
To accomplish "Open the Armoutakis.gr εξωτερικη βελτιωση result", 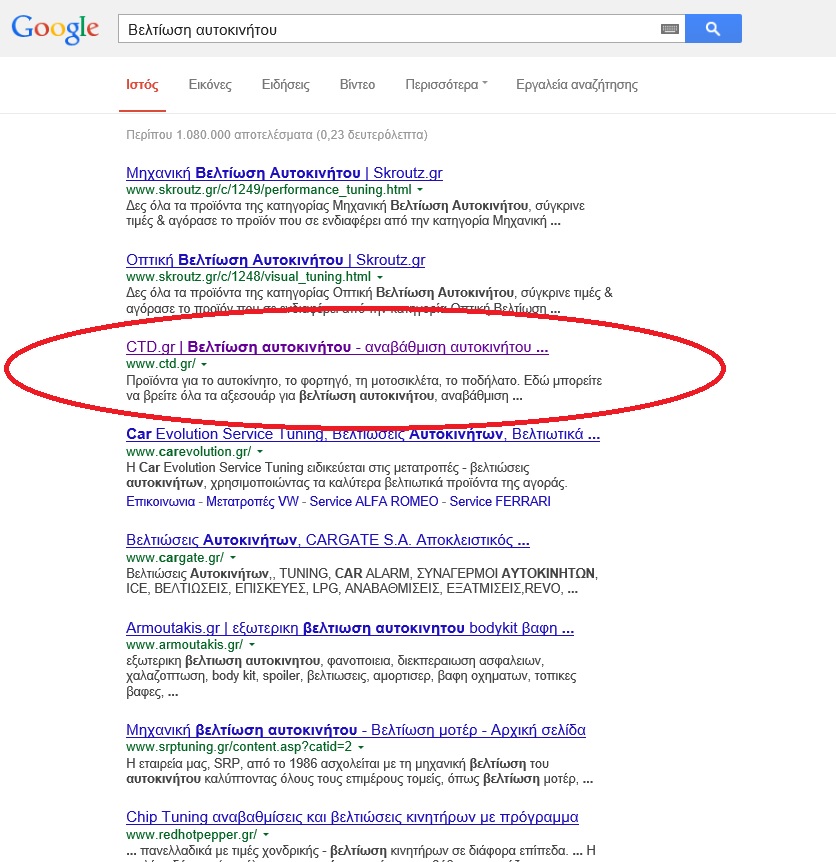I will (x=350, y=628).
